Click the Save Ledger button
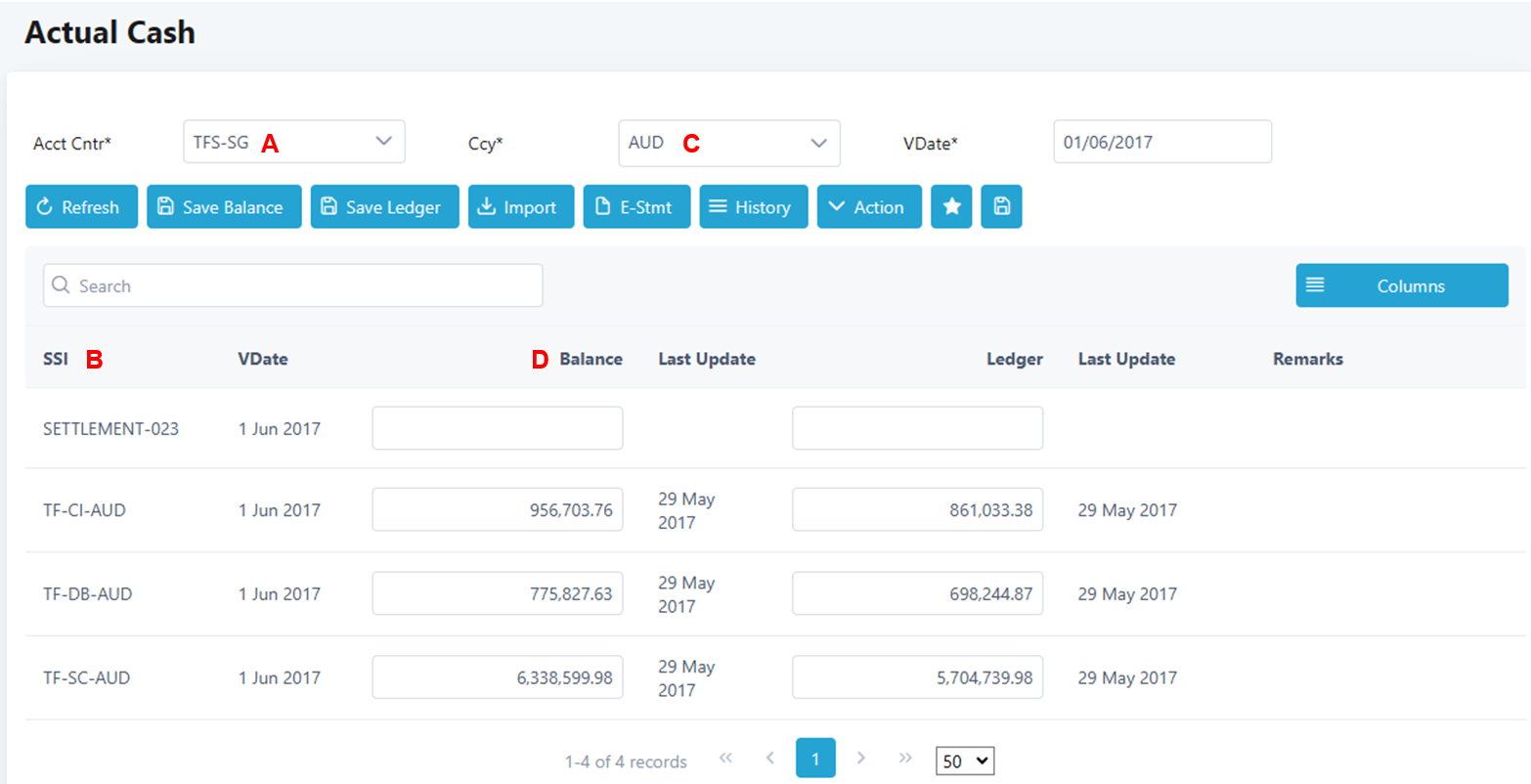1531x784 pixels. [x=384, y=206]
